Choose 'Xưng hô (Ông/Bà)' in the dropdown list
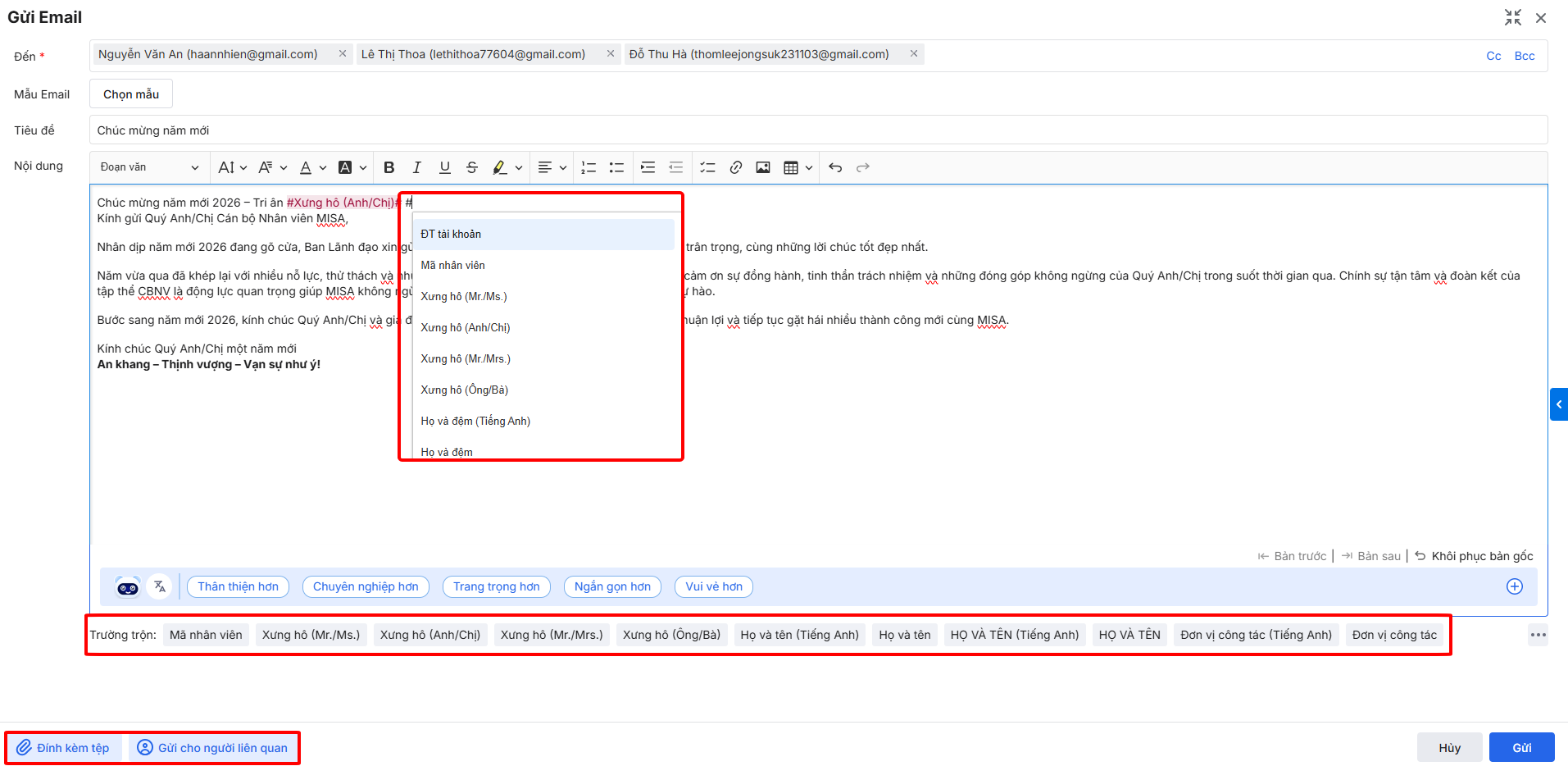Image resolution: width=1568 pixels, height=766 pixels. 464,390
